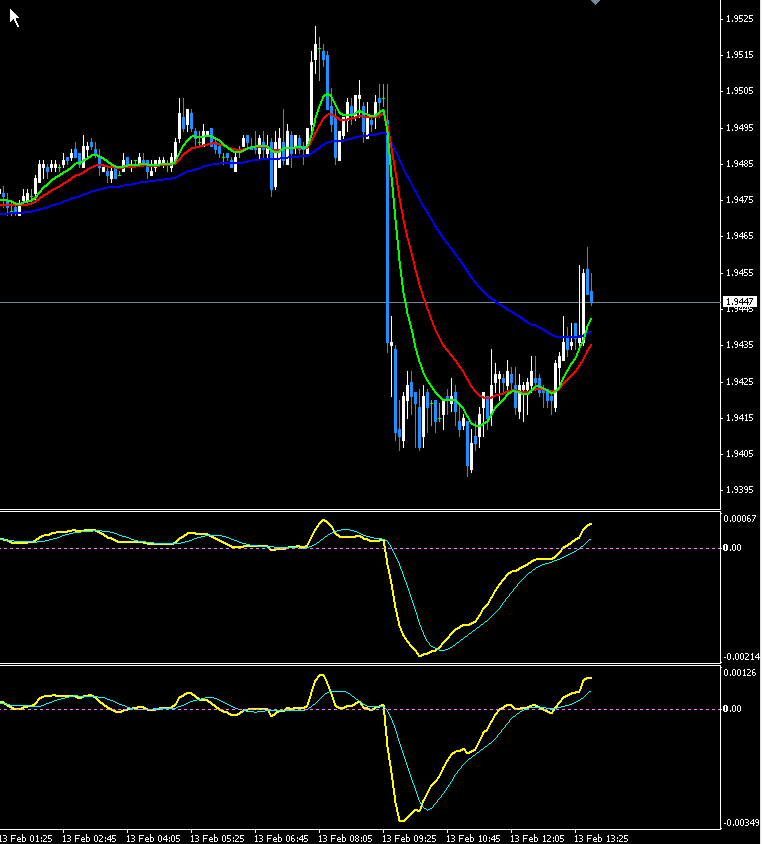Click the 1.9395 price scale label
Image resolution: width=762 pixels, height=844 pixels.
pyautogui.click(x=739, y=490)
